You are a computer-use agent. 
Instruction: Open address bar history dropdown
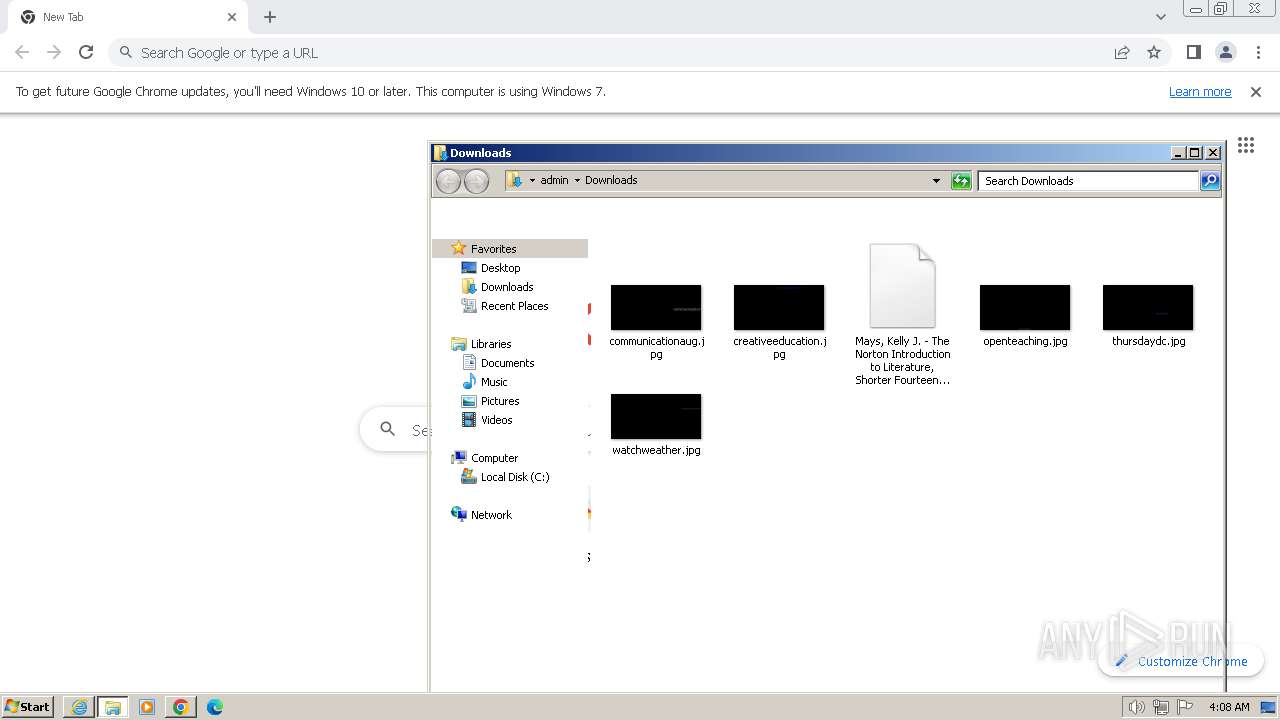click(x=936, y=181)
